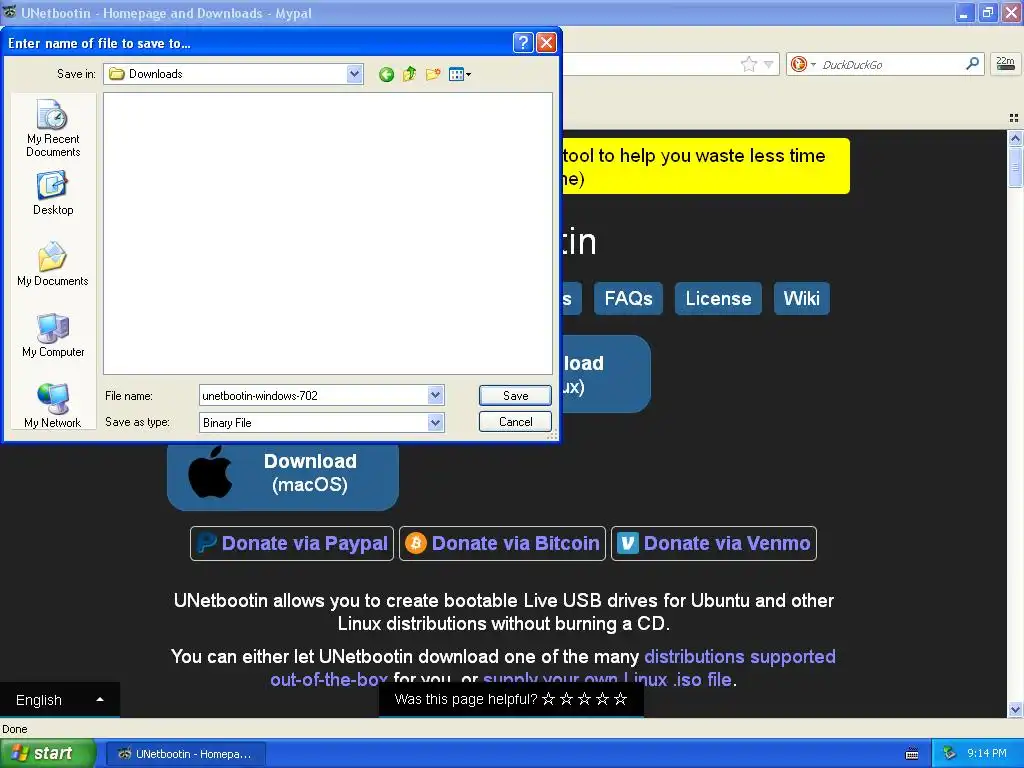
Task: Rate the page with the fifth star
Action: point(620,699)
